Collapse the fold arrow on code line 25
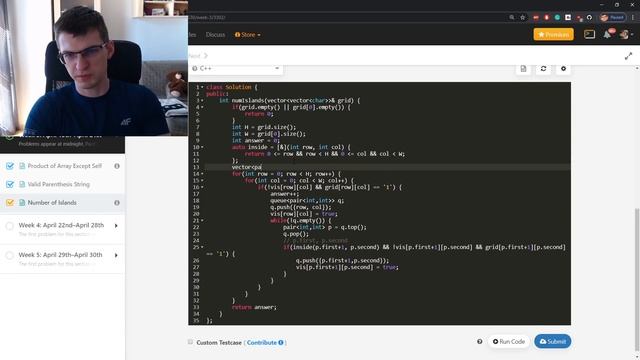The width and height of the screenshot is (640, 360). tap(202, 247)
